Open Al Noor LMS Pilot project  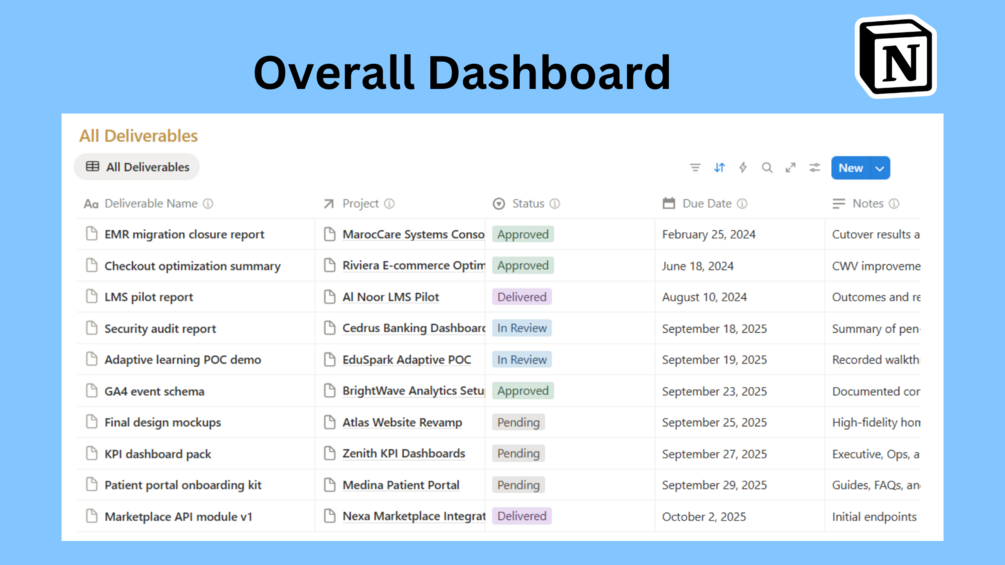click(x=390, y=297)
